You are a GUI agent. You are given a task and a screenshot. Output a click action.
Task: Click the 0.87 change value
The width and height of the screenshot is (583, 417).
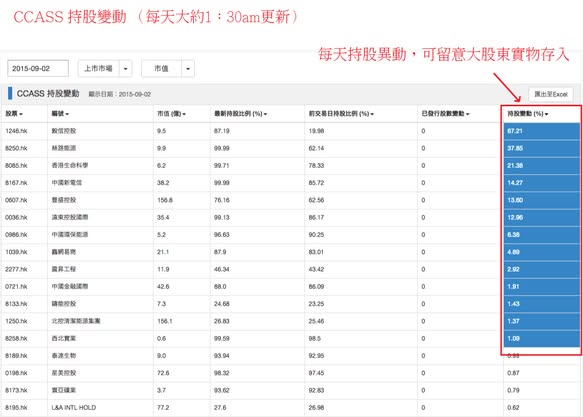pos(513,373)
